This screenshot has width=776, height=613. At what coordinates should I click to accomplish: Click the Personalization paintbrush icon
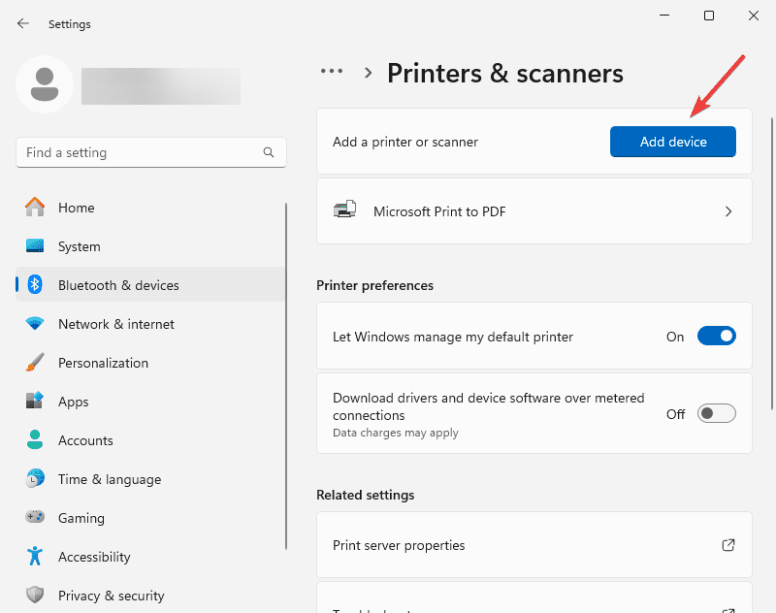pyautogui.click(x=35, y=363)
